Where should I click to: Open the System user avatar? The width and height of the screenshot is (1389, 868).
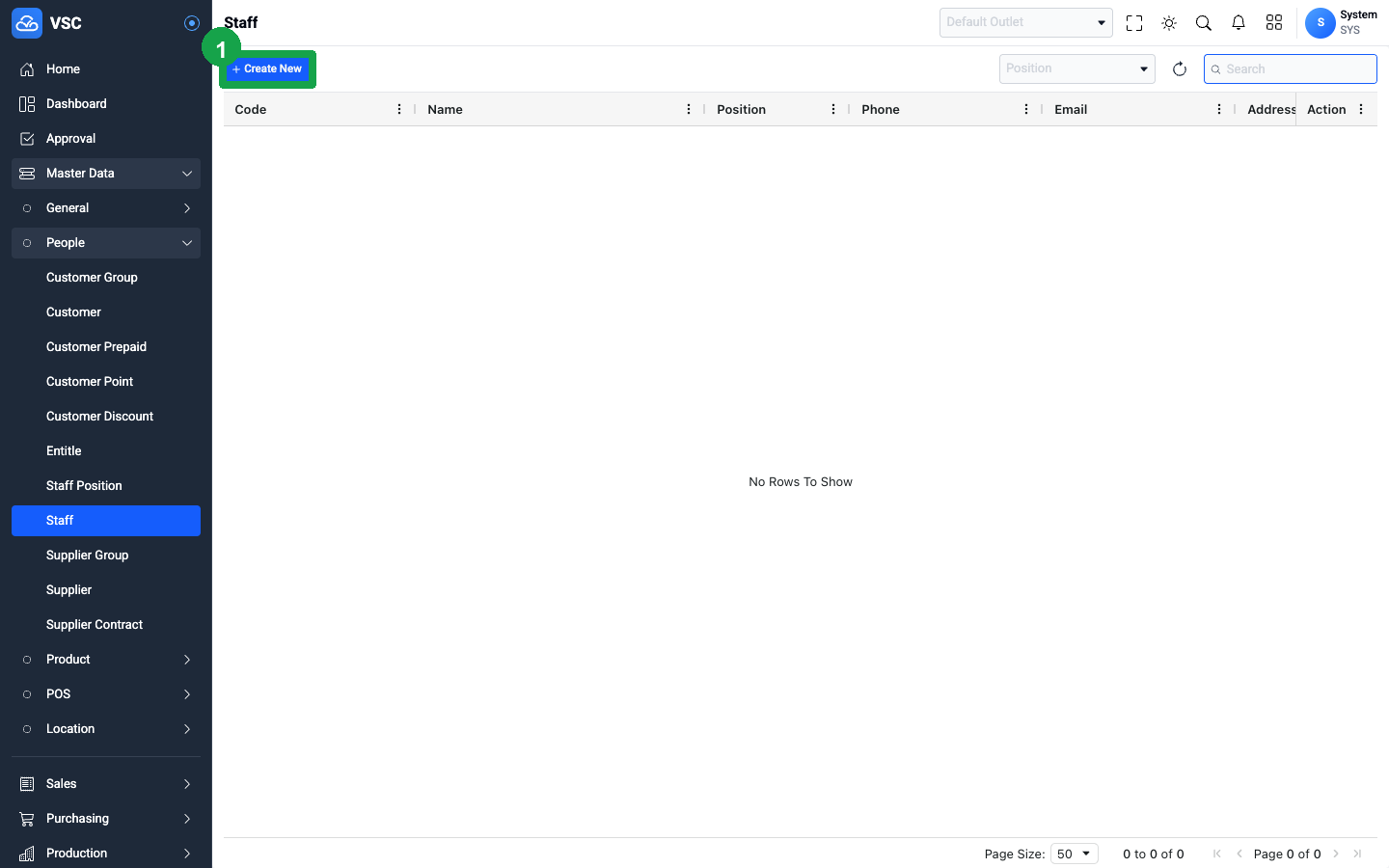(x=1321, y=23)
